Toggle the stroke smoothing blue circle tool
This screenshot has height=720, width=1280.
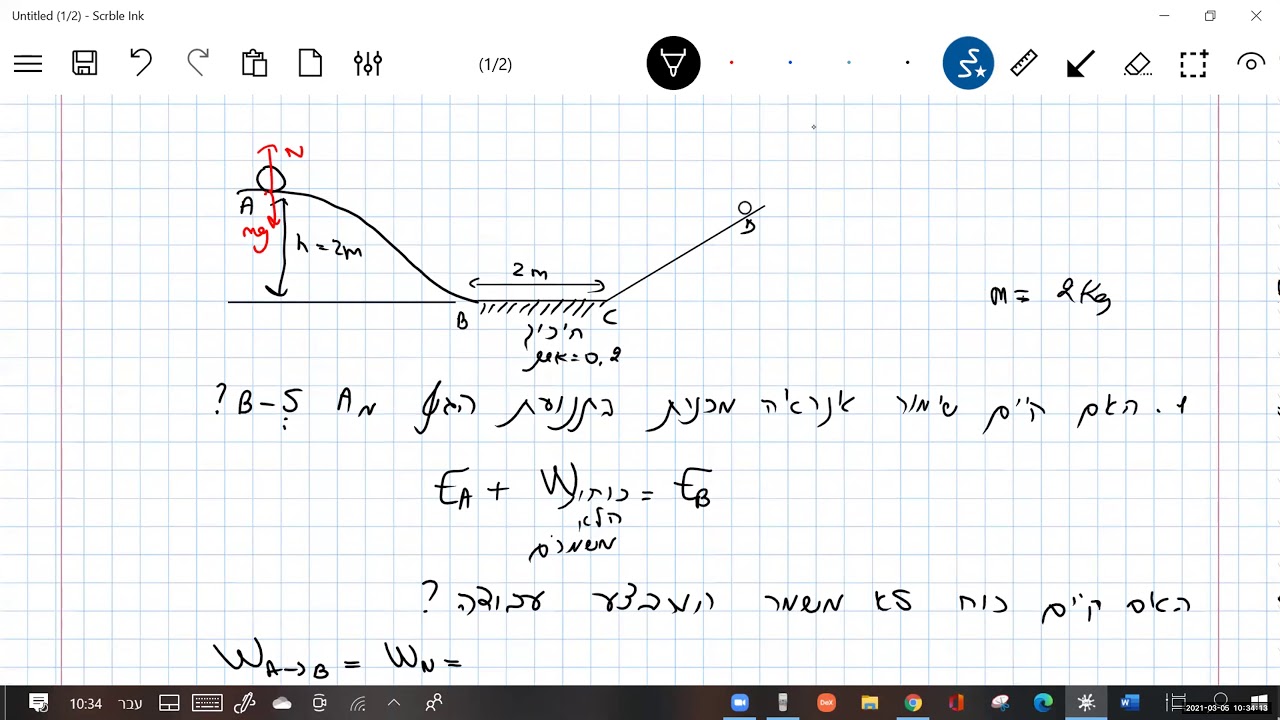coord(968,64)
